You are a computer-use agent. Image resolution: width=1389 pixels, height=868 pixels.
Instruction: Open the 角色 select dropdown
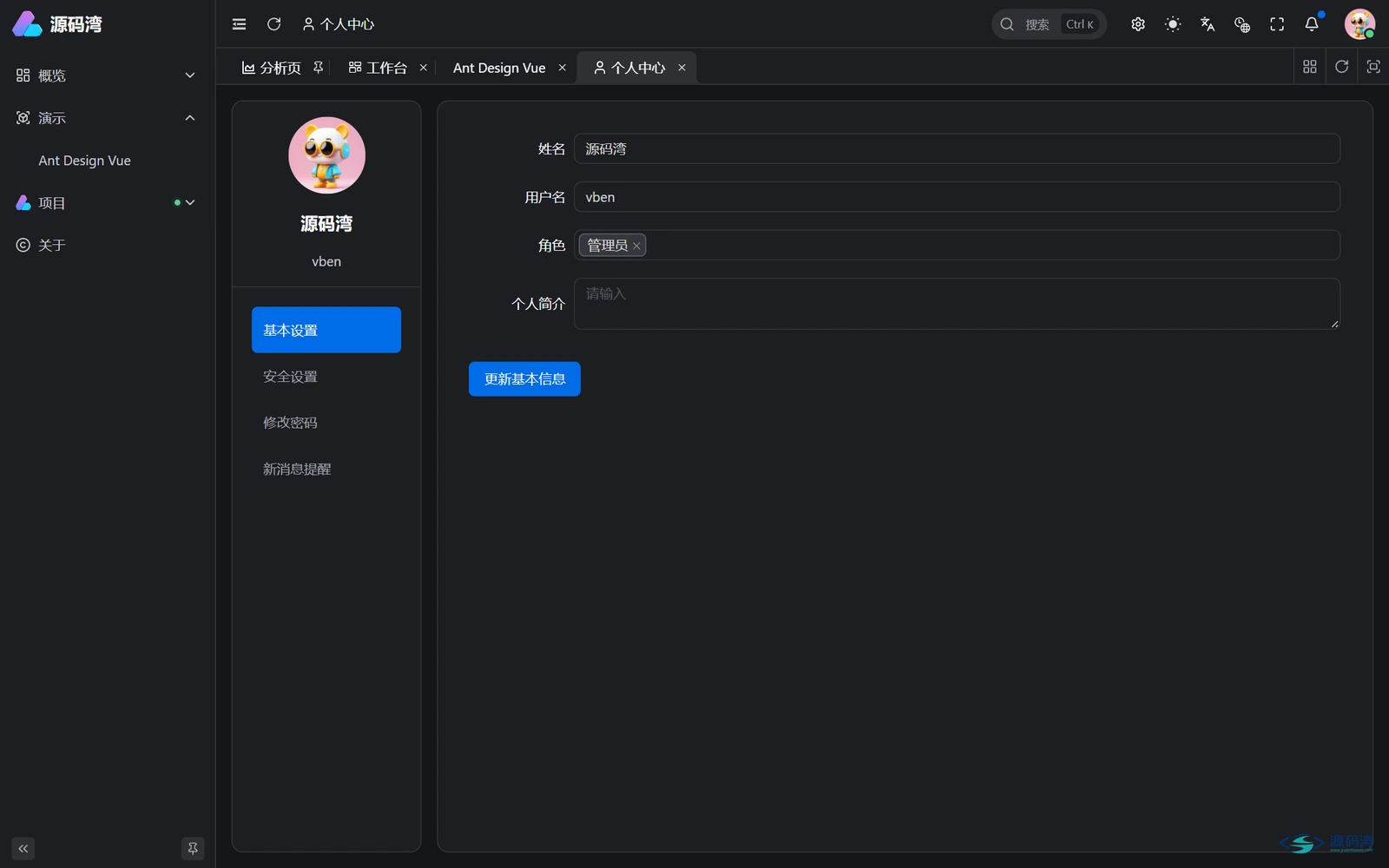click(957, 246)
